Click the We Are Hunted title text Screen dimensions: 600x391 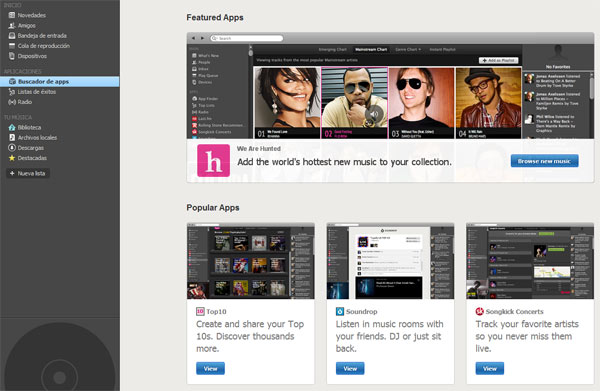[259, 148]
